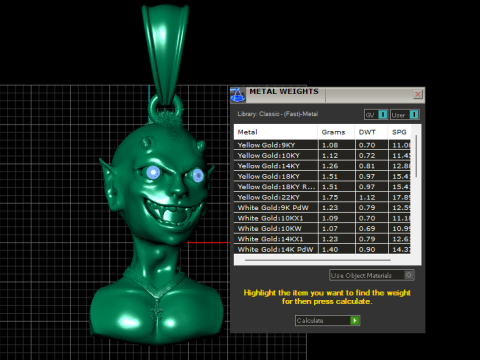Select the Yellow Gold:22KY row
The width and height of the screenshot is (480, 360).
coord(322,197)
